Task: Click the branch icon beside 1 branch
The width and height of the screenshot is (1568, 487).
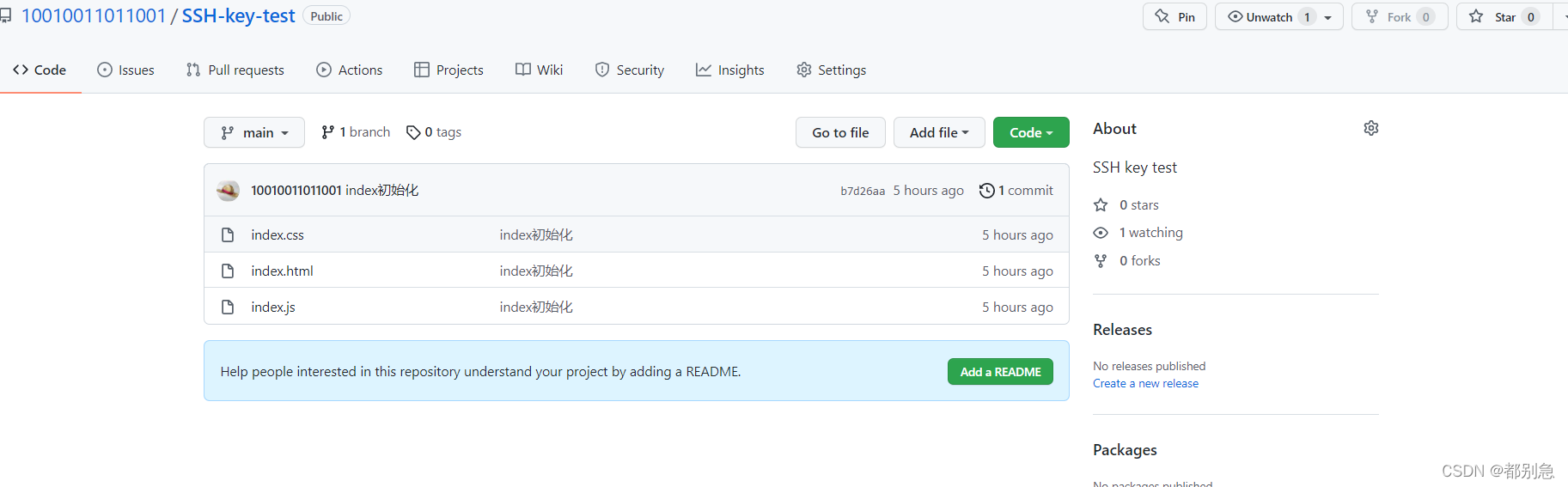Action: pos(327,132)
